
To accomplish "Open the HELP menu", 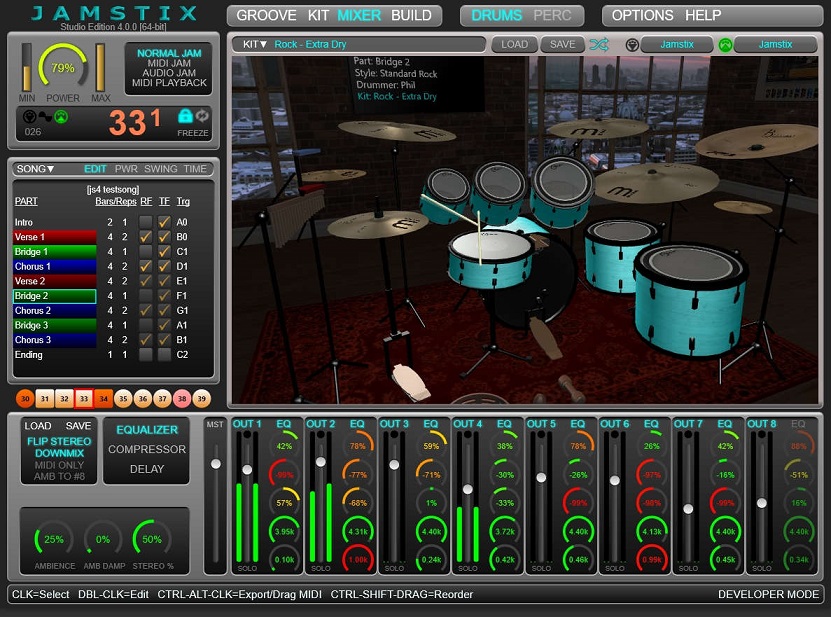I will [x=703, y=15].
